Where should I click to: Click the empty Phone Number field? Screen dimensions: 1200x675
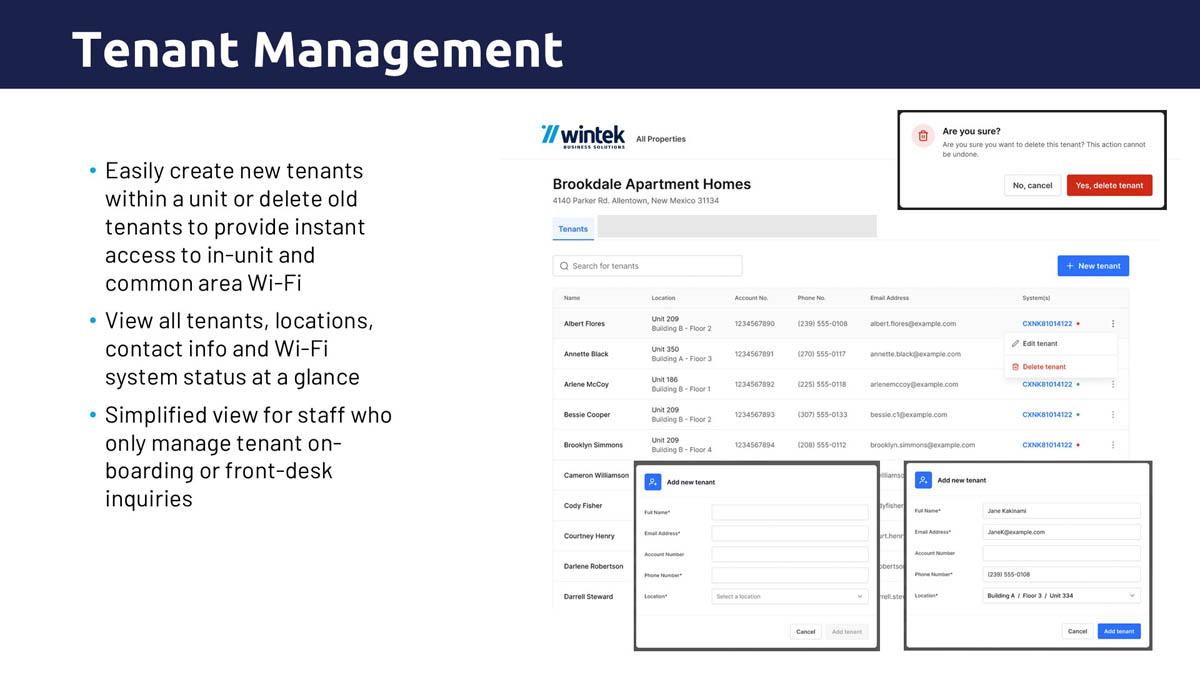pos(790,575)
